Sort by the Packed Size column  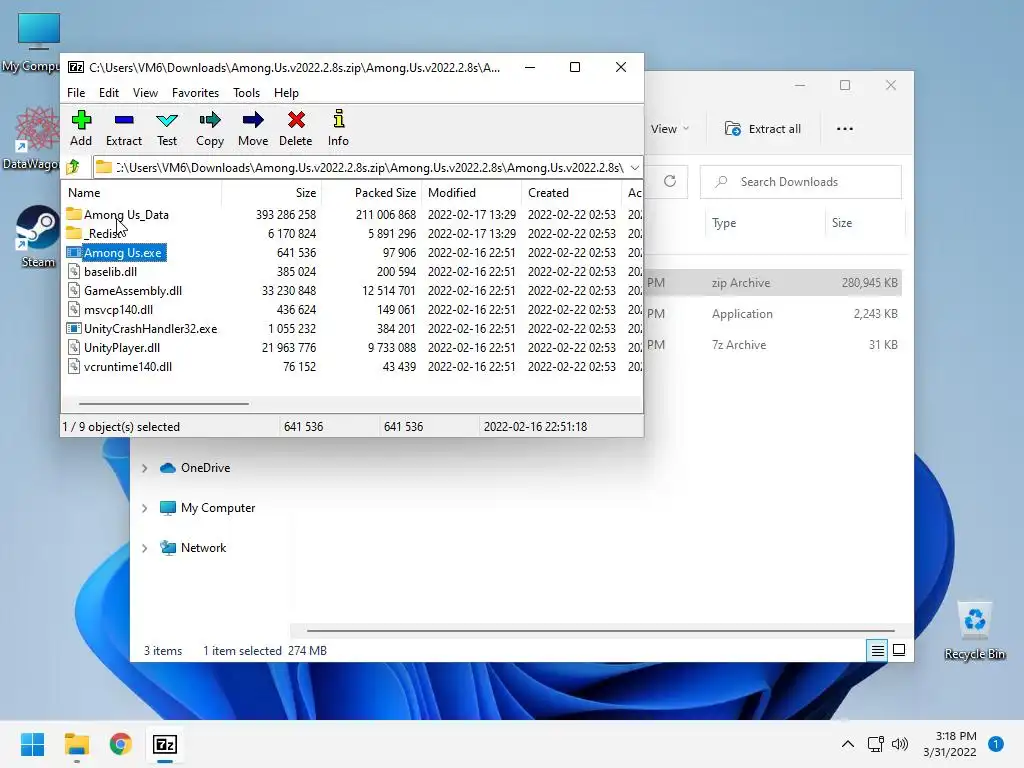(x=372, y=193)
